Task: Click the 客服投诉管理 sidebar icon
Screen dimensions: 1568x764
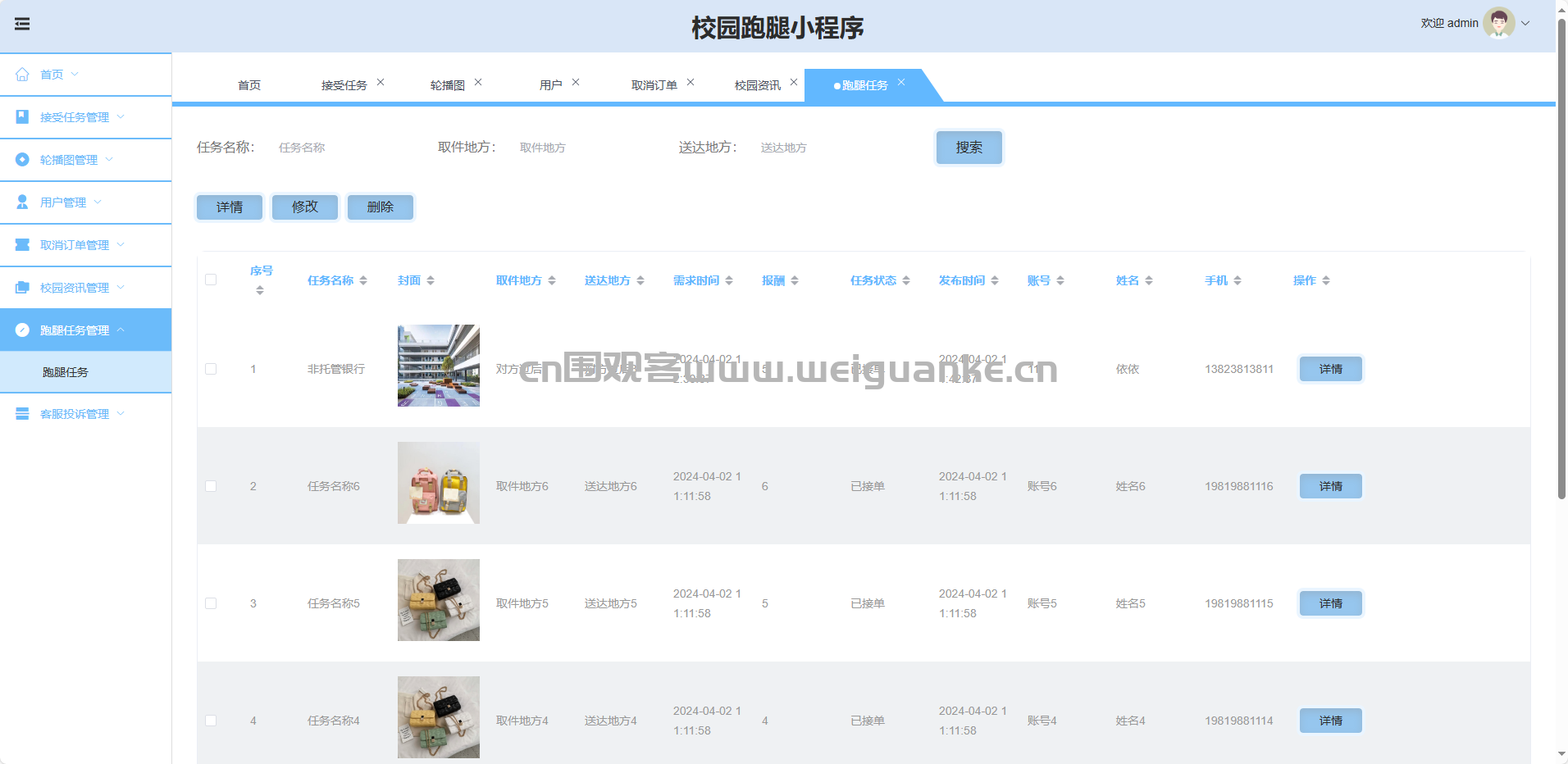Action: pos(22,414)
